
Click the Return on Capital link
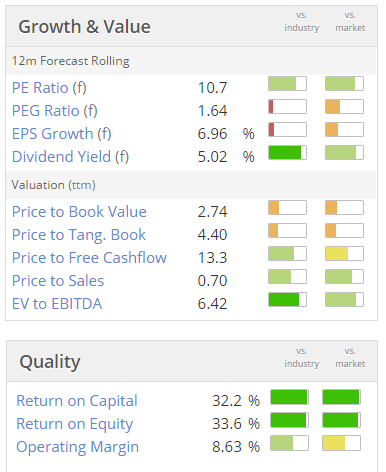coord(77,401)
